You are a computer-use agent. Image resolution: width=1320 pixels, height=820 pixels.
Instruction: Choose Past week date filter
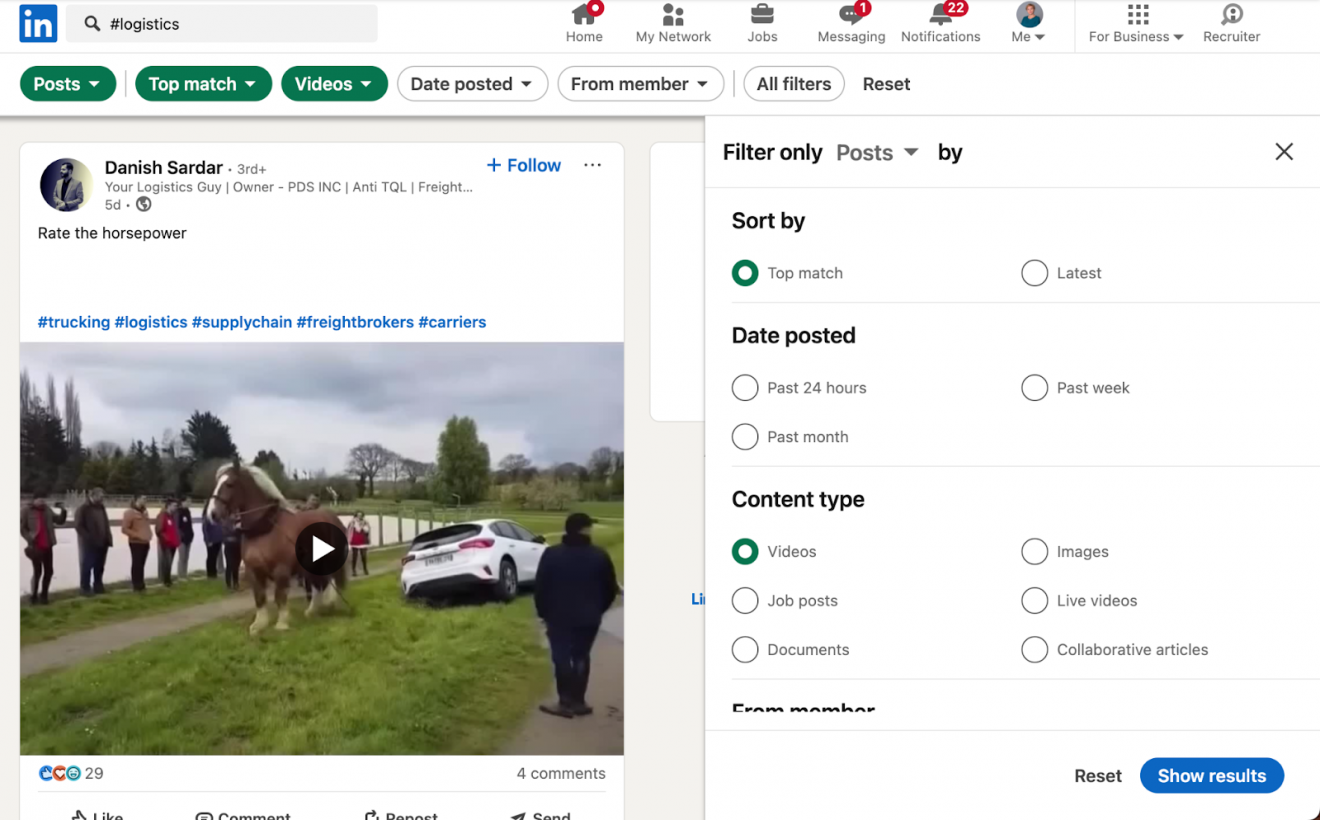pos(1035,388)
